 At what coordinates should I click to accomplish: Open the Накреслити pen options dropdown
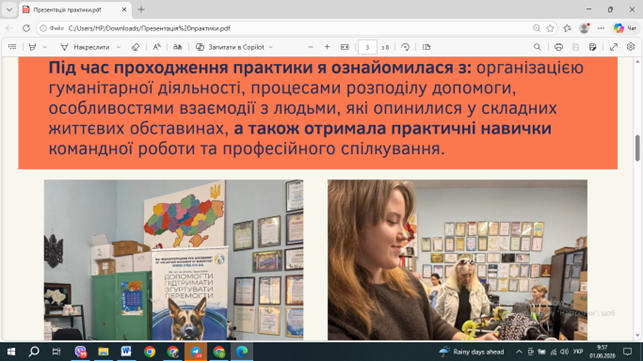click(119, 47)
